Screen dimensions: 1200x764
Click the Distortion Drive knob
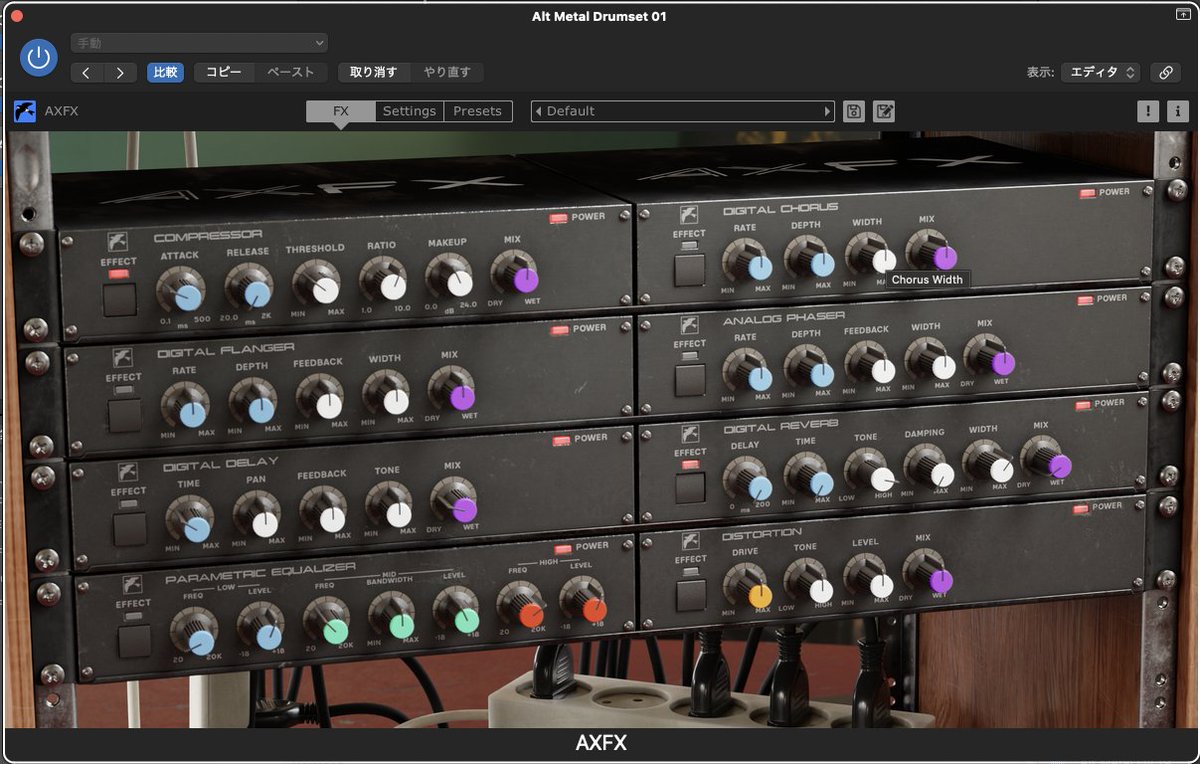[x=749, y=589]
